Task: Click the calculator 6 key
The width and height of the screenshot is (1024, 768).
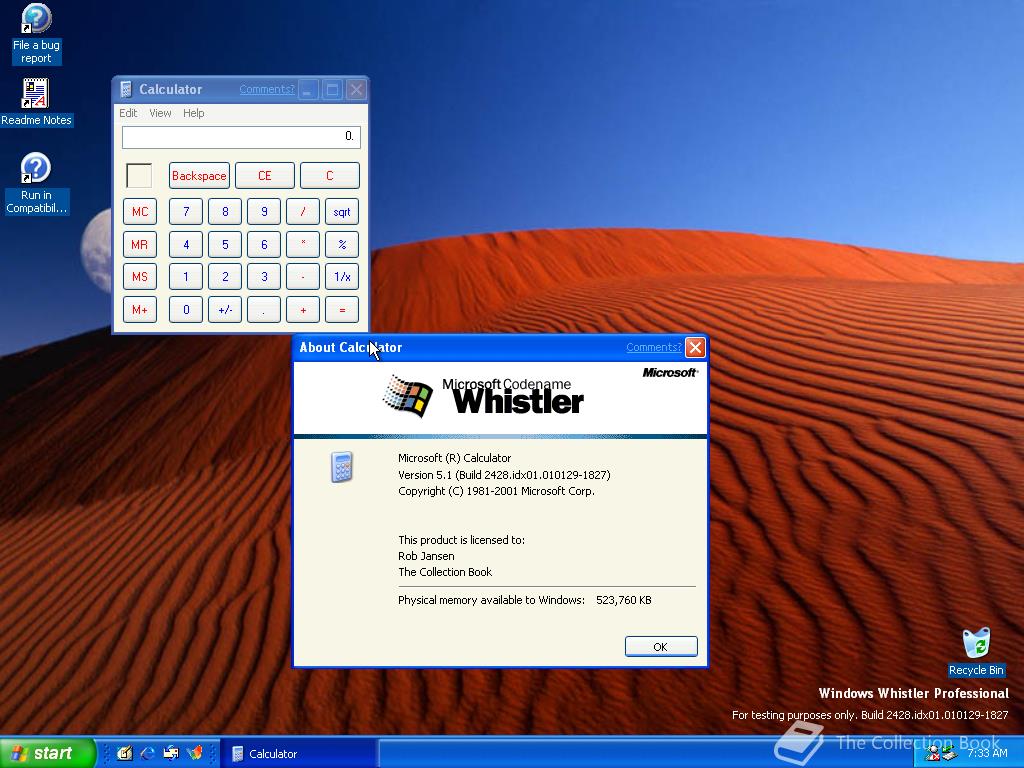Action: pos(264,244)
